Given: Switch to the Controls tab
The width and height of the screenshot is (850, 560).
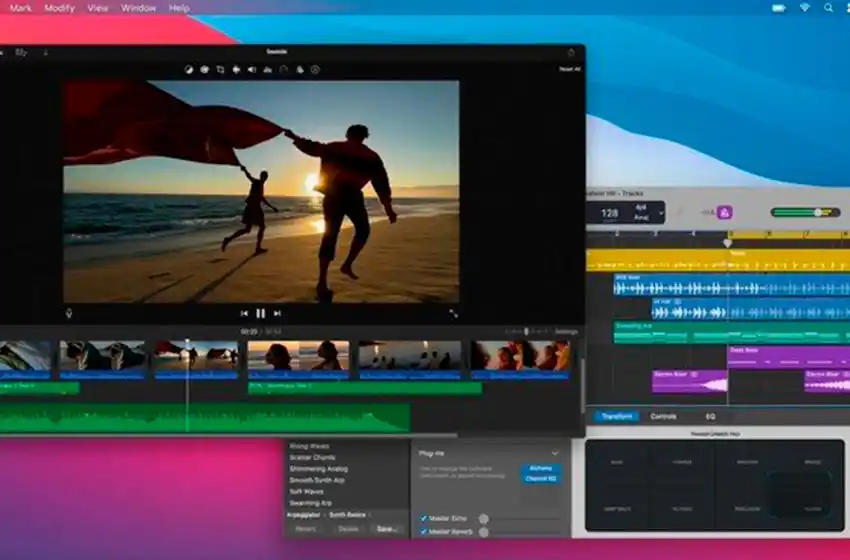Looking at the screenshot, I should pyautogui.click(x=663, y=416).
